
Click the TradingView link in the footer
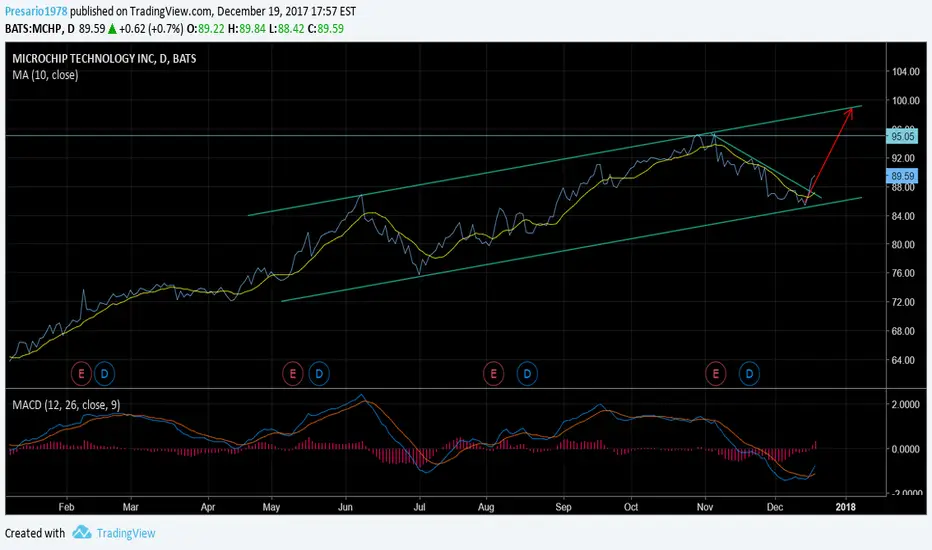click(x=126, y=533)
